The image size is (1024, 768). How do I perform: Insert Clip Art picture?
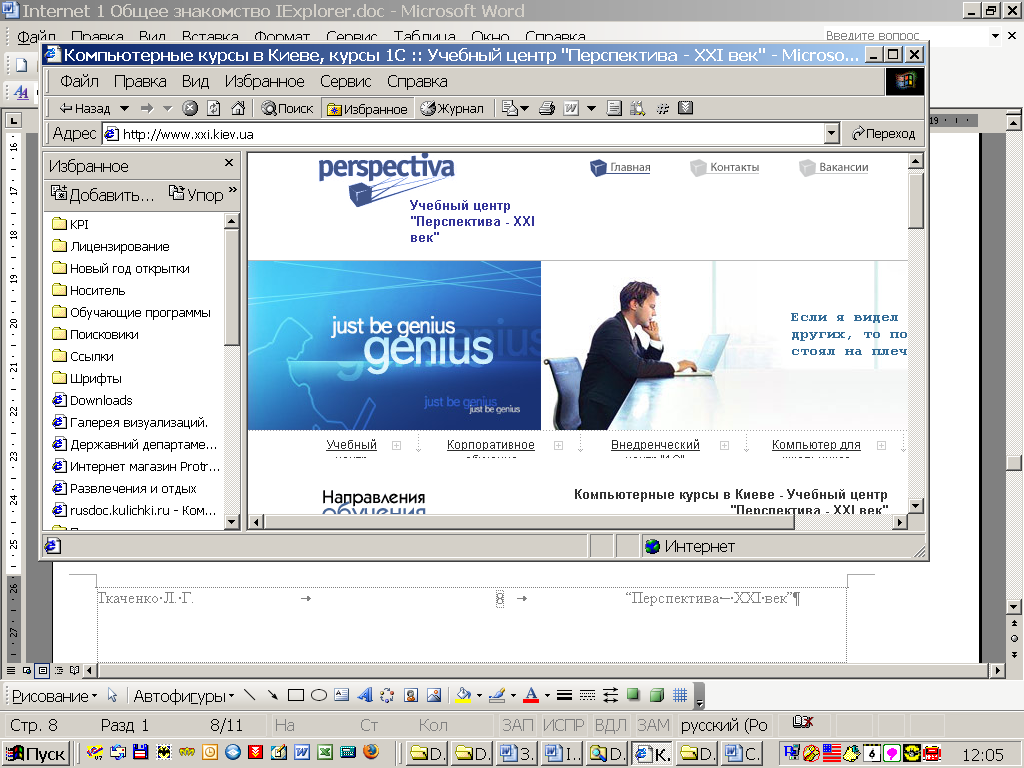click(x=411, y=696)
